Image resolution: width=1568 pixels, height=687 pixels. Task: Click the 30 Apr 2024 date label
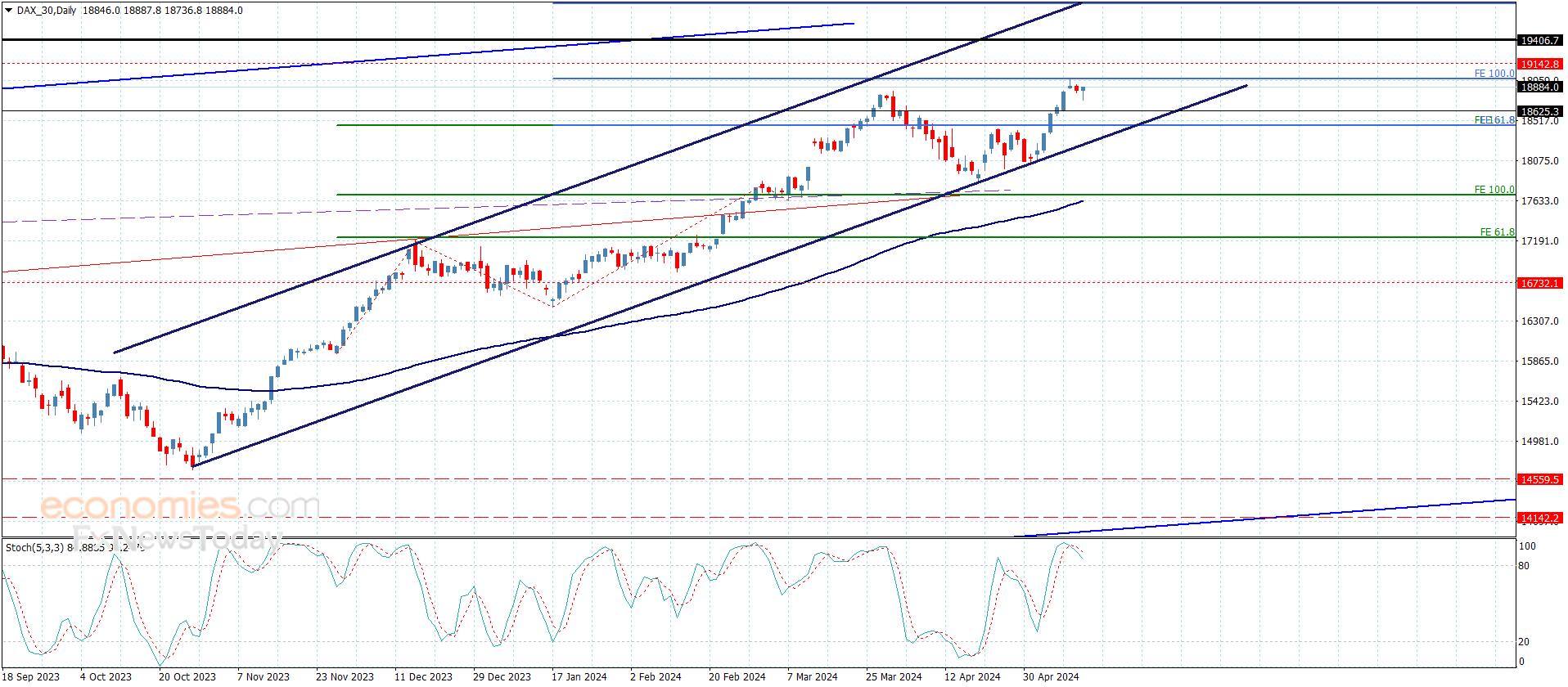pos(1050,676)
